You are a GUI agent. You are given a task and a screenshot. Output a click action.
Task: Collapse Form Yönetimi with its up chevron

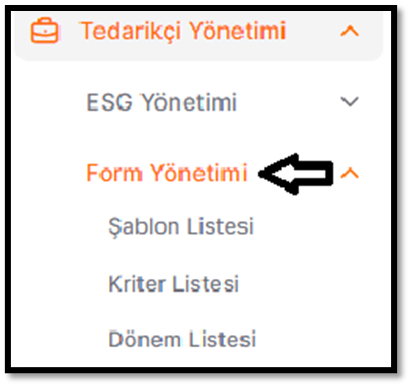[x=349, y=173]
